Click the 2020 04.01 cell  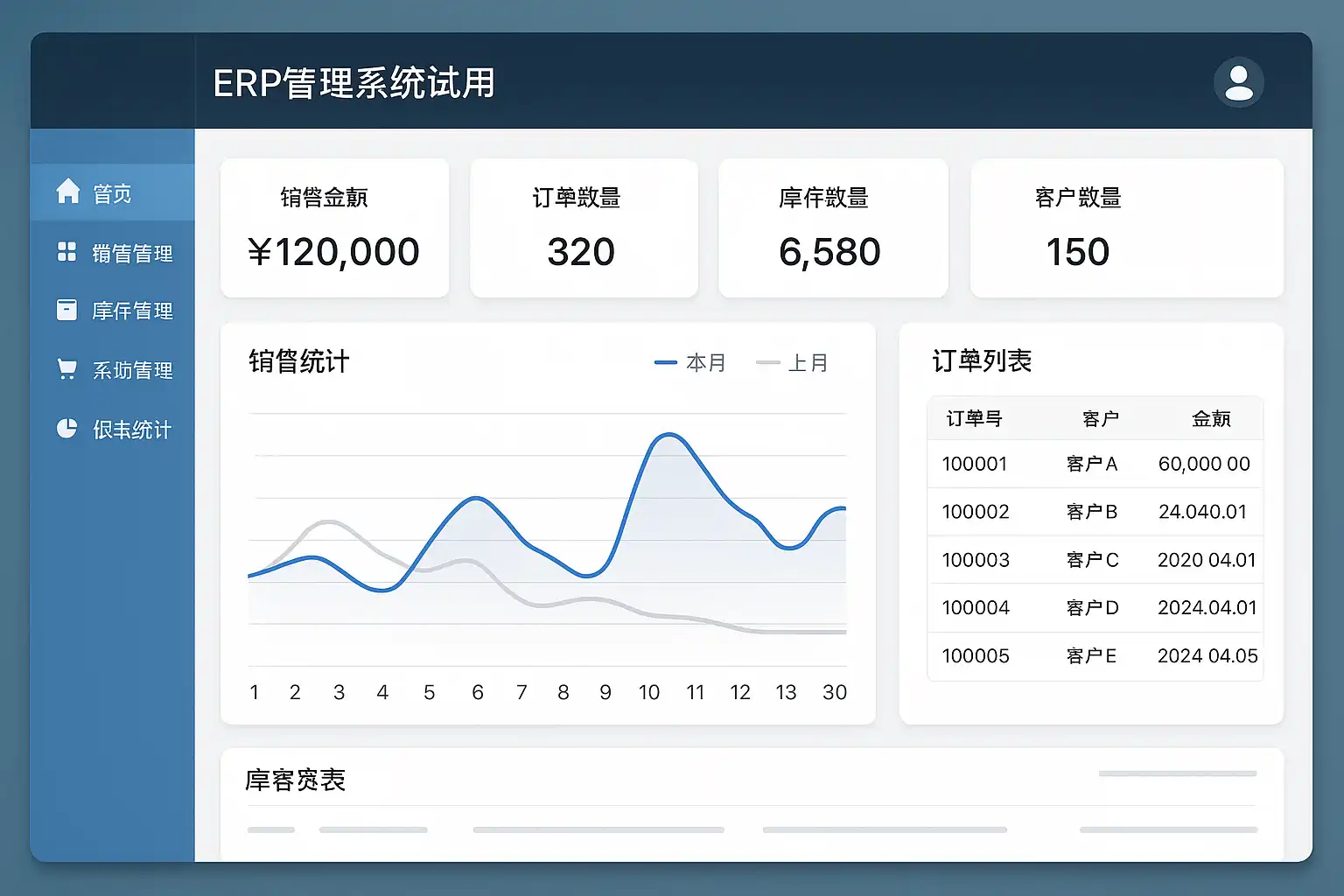coord(1207,560)
